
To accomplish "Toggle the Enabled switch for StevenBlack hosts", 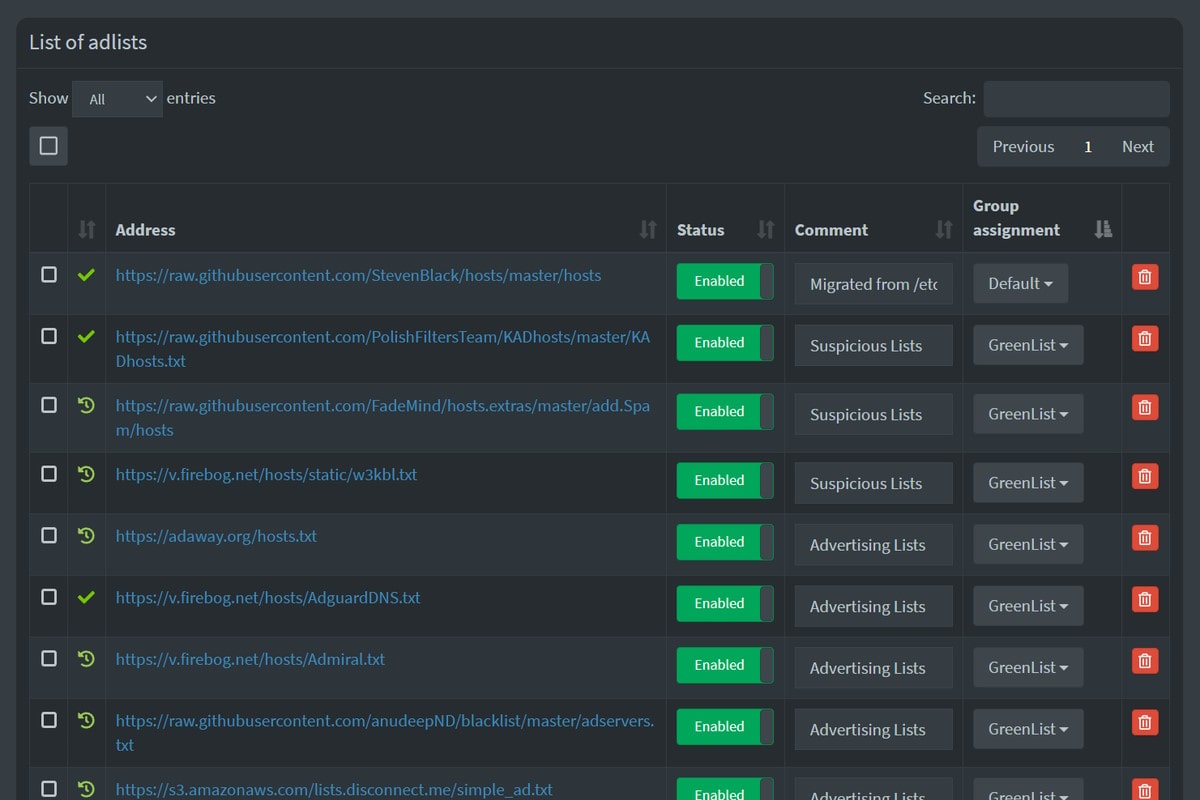I will tap(725, 281).
